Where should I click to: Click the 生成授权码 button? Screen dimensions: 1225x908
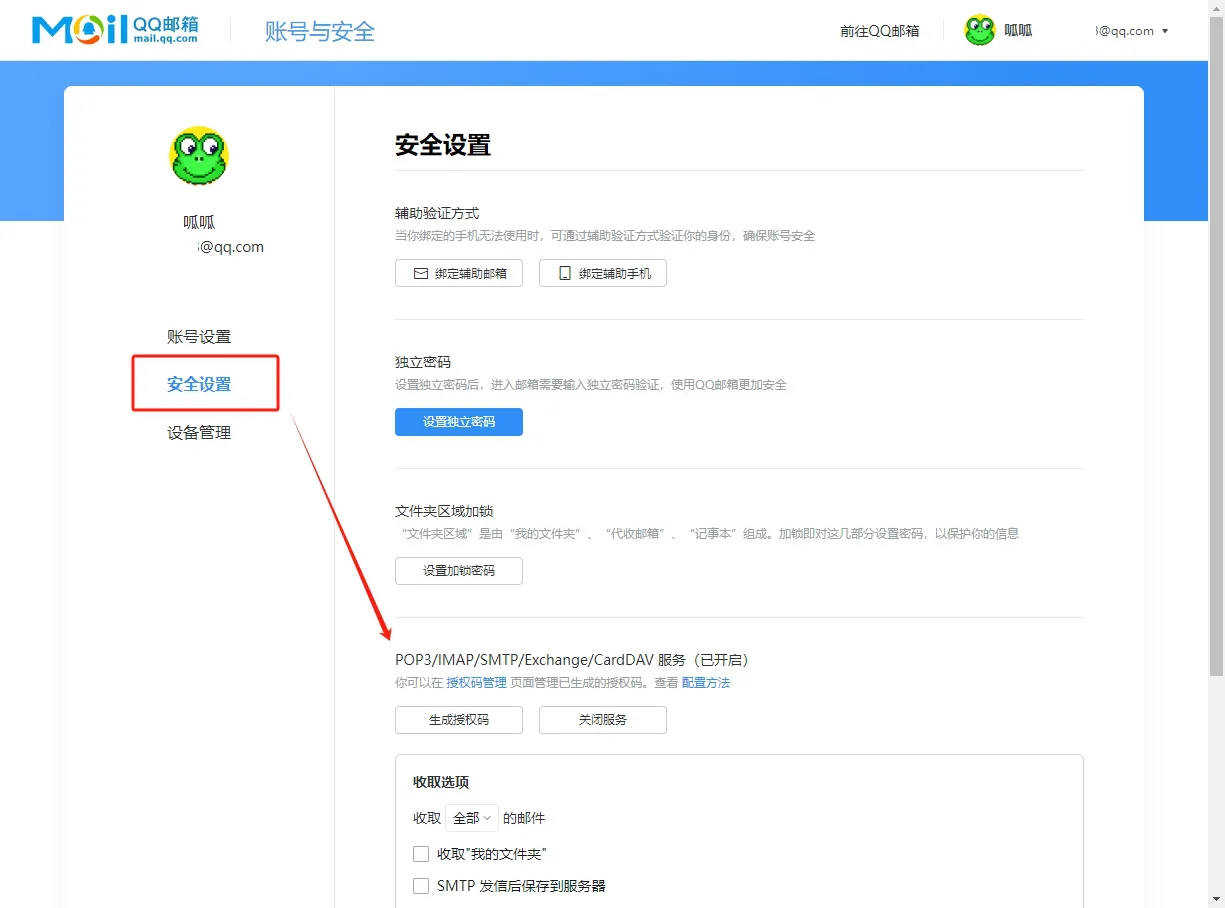point(459,720)
